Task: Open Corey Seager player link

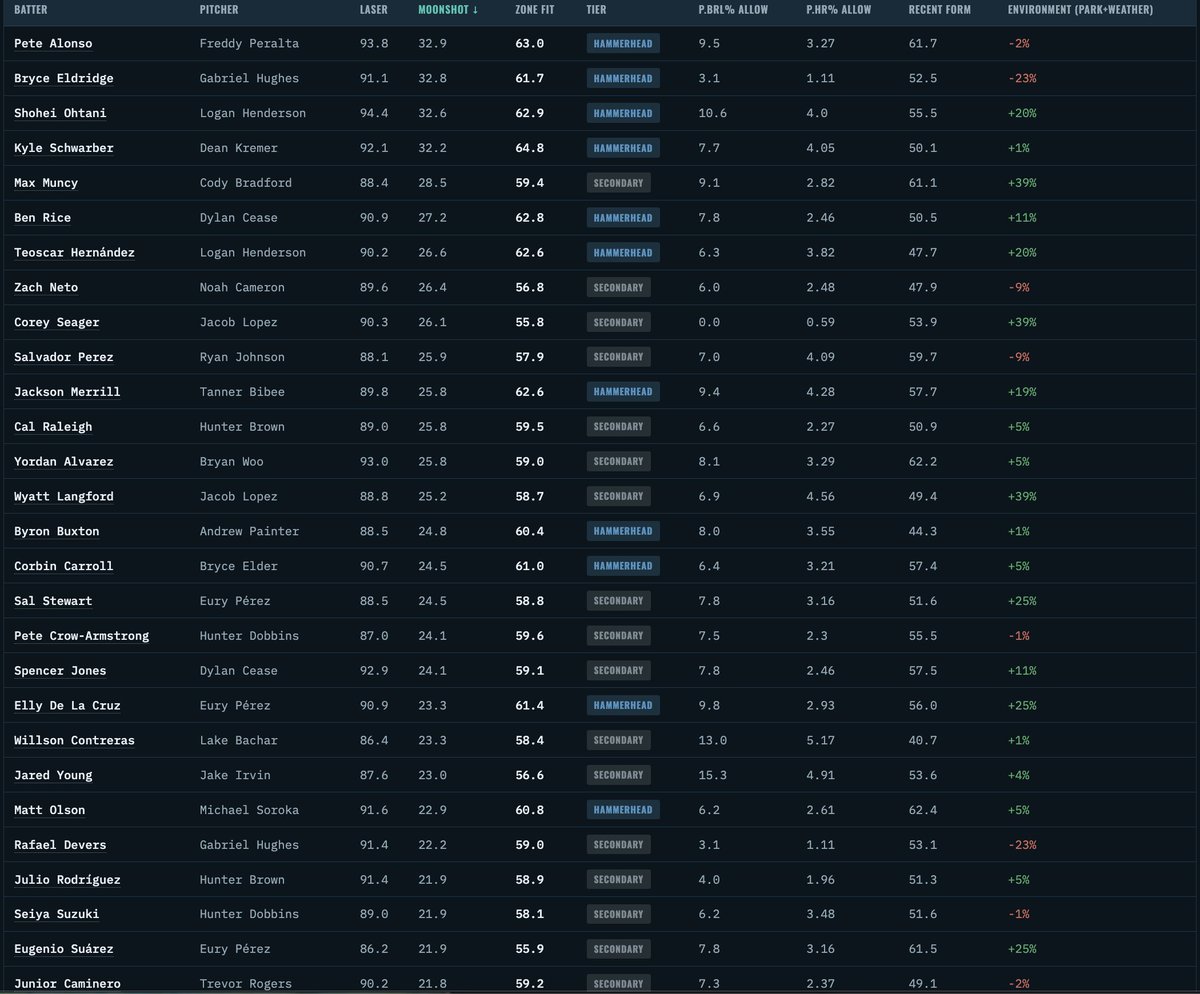Action: click(57, 323)
